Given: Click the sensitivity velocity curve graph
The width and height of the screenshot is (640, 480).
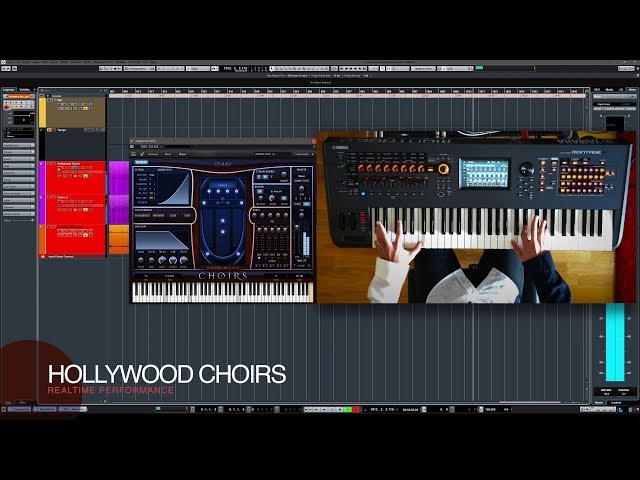Looking at the screenshot, I should 174,189.
